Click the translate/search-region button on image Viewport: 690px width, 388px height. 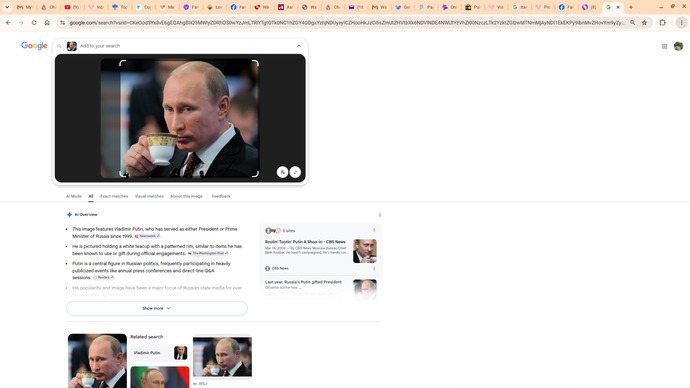(x=283, y=172)
